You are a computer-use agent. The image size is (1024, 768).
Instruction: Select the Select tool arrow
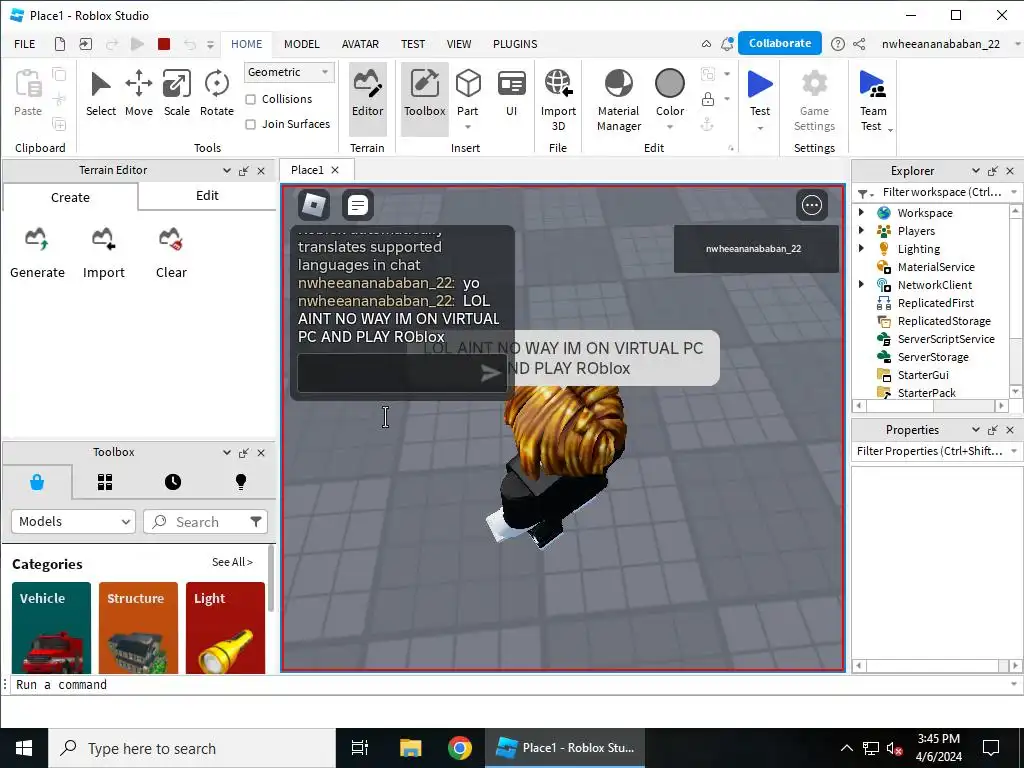(101, 93)
